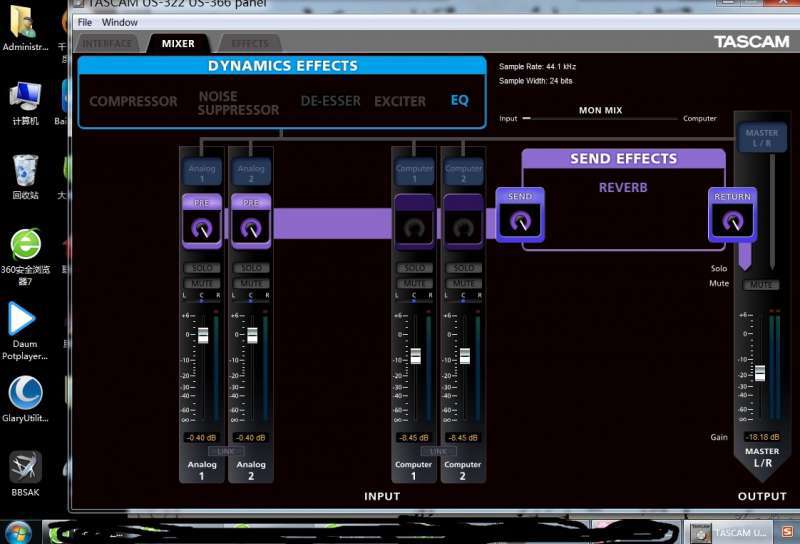
Task: Click the Computer 1 send knob
Action: (414, 229)
